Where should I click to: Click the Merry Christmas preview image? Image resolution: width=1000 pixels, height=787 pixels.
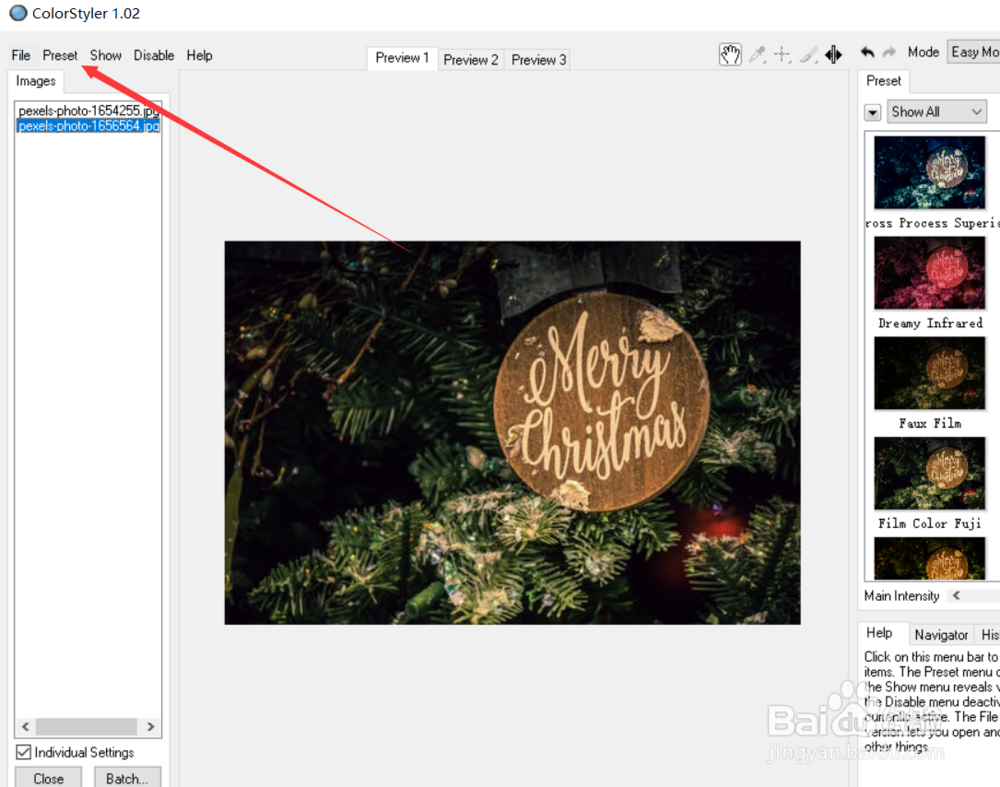tap(512, 432)
